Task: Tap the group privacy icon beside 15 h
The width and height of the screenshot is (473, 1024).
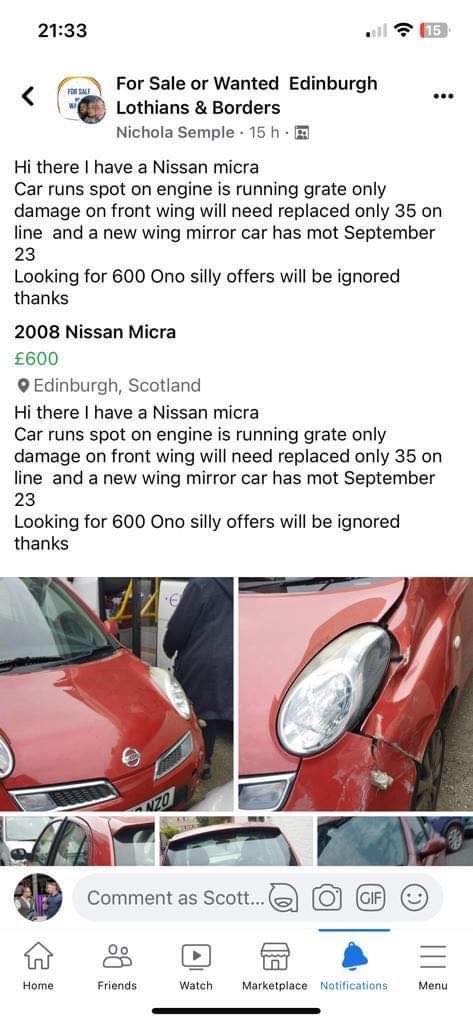Action: point(301,133)
